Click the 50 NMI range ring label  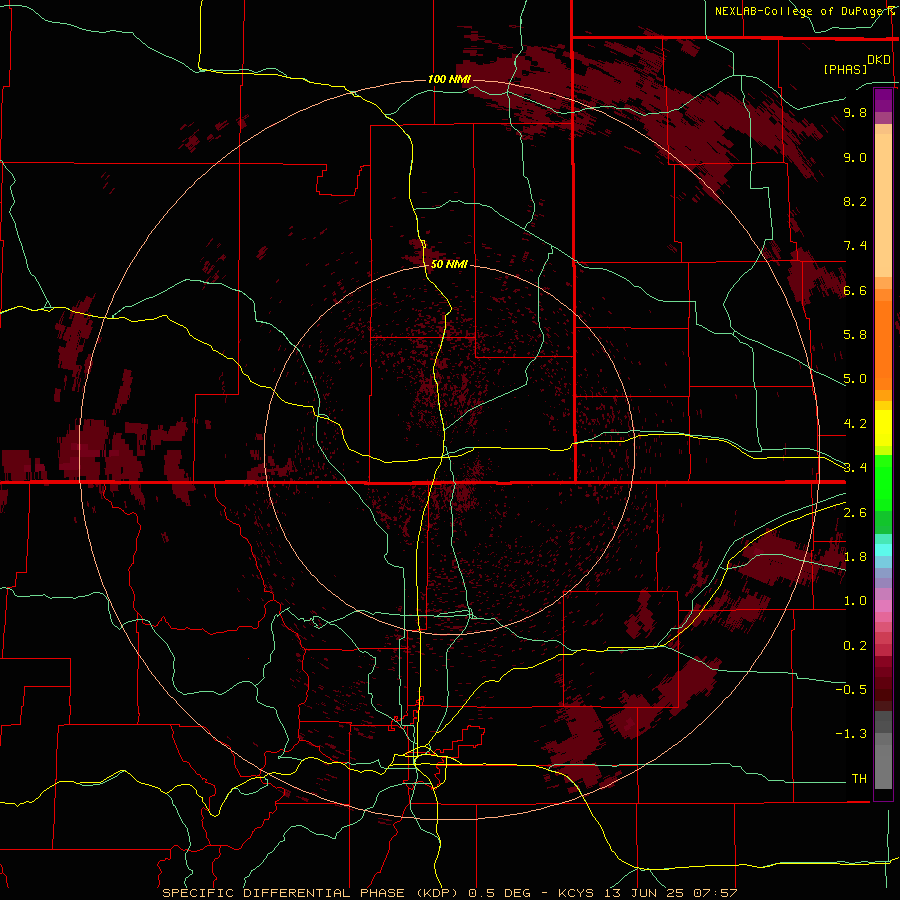pyautogui.click(x=449, y=264)
